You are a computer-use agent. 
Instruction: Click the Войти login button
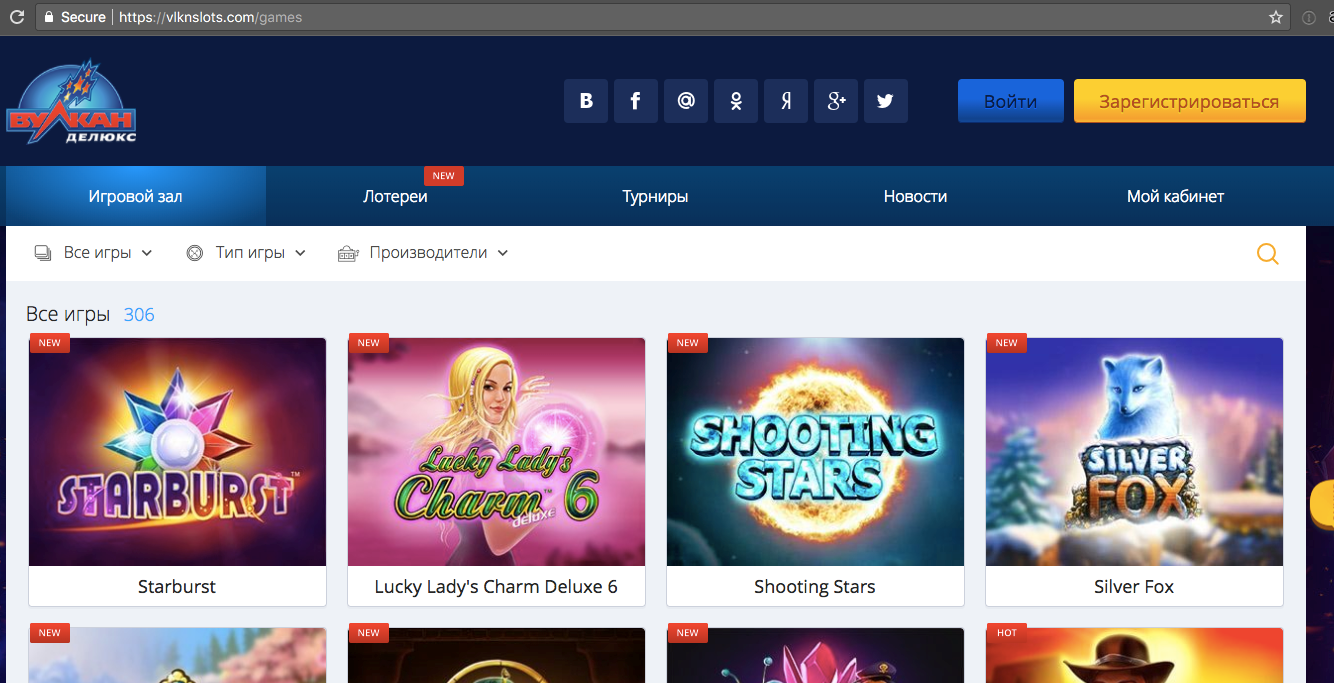pos(1010,101)
